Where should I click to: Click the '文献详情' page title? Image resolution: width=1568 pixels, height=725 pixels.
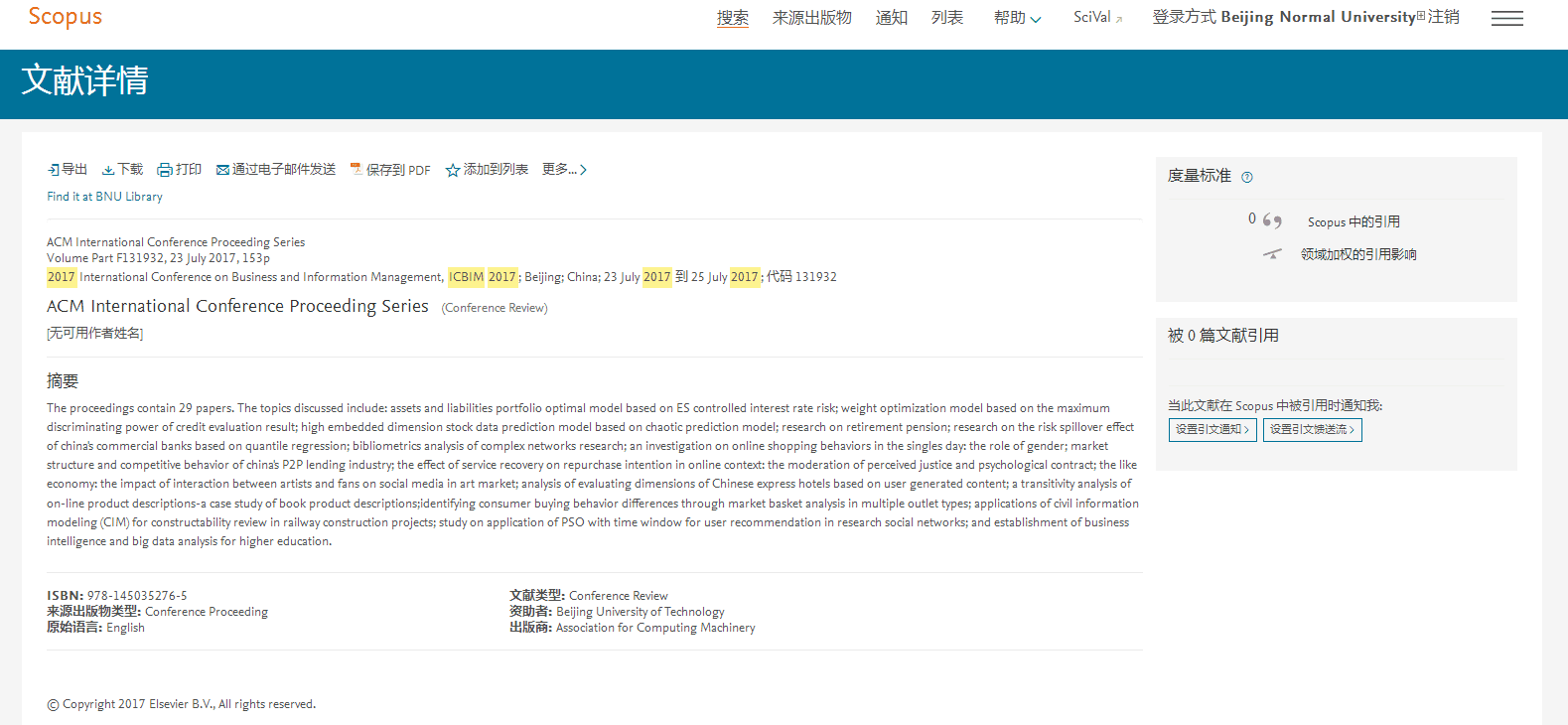[x=84, y=80]
